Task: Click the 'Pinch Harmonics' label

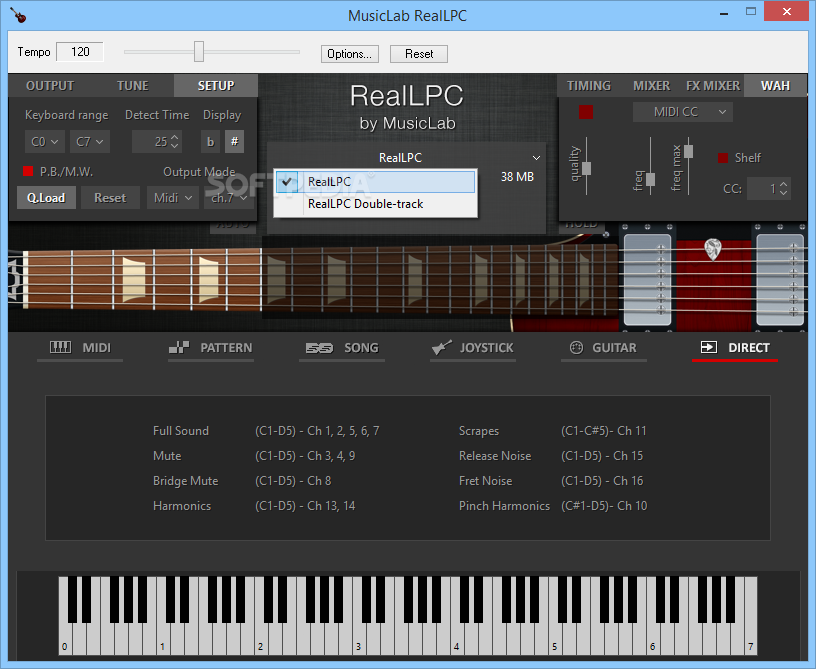Action: (504, 506)
